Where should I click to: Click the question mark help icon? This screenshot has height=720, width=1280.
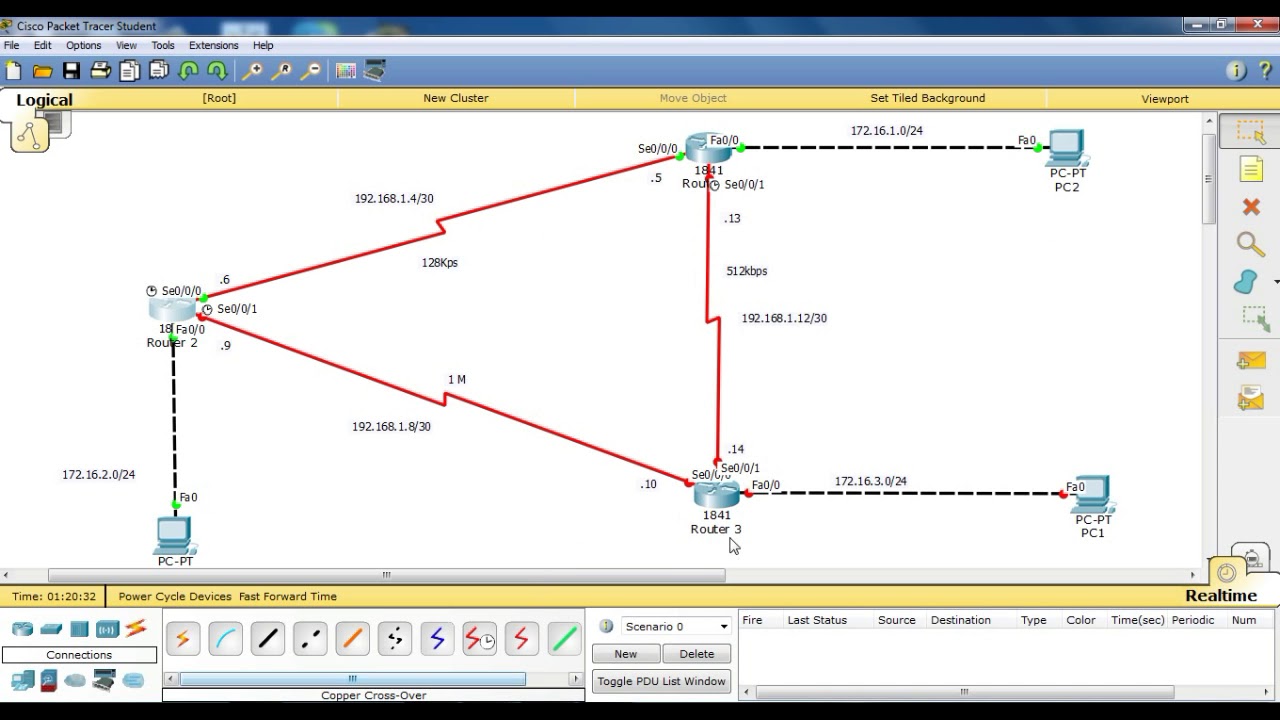click(x=1265, y=71)
